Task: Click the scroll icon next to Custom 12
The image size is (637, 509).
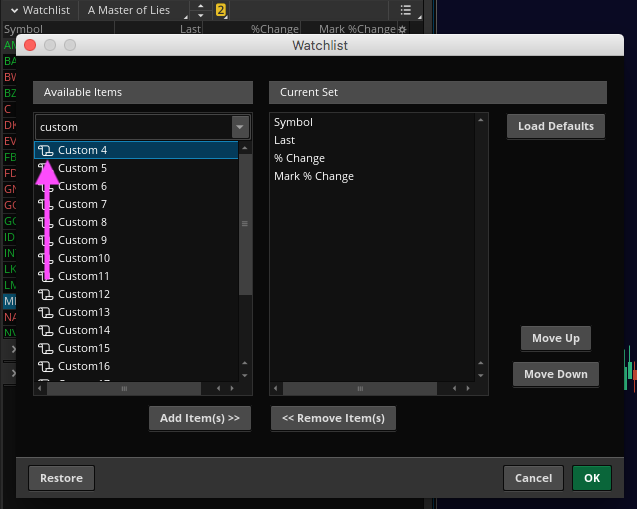Action: pyautogui.click(x=45, y=294)
